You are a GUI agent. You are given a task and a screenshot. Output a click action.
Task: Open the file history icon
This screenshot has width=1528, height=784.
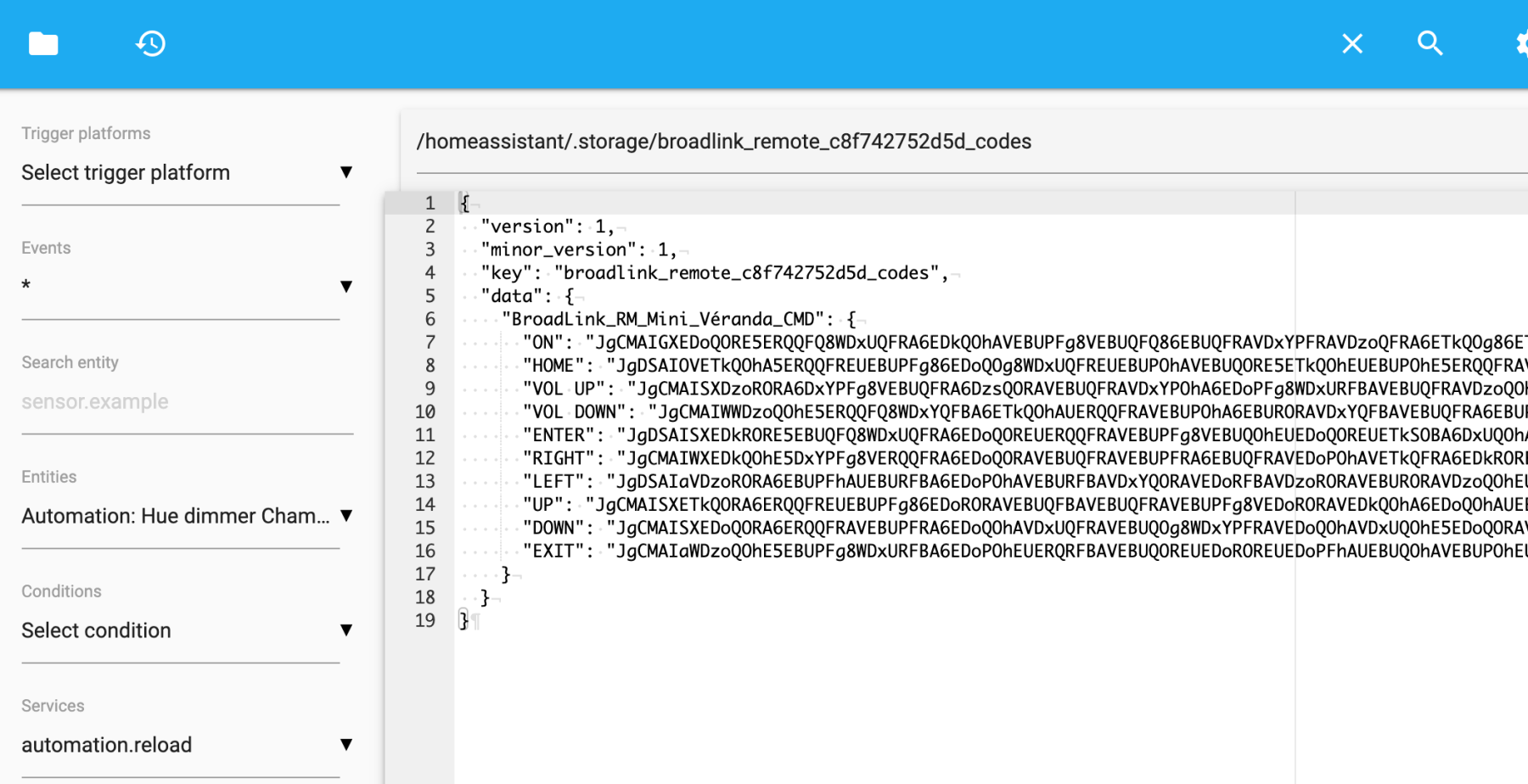coord(150,43)
